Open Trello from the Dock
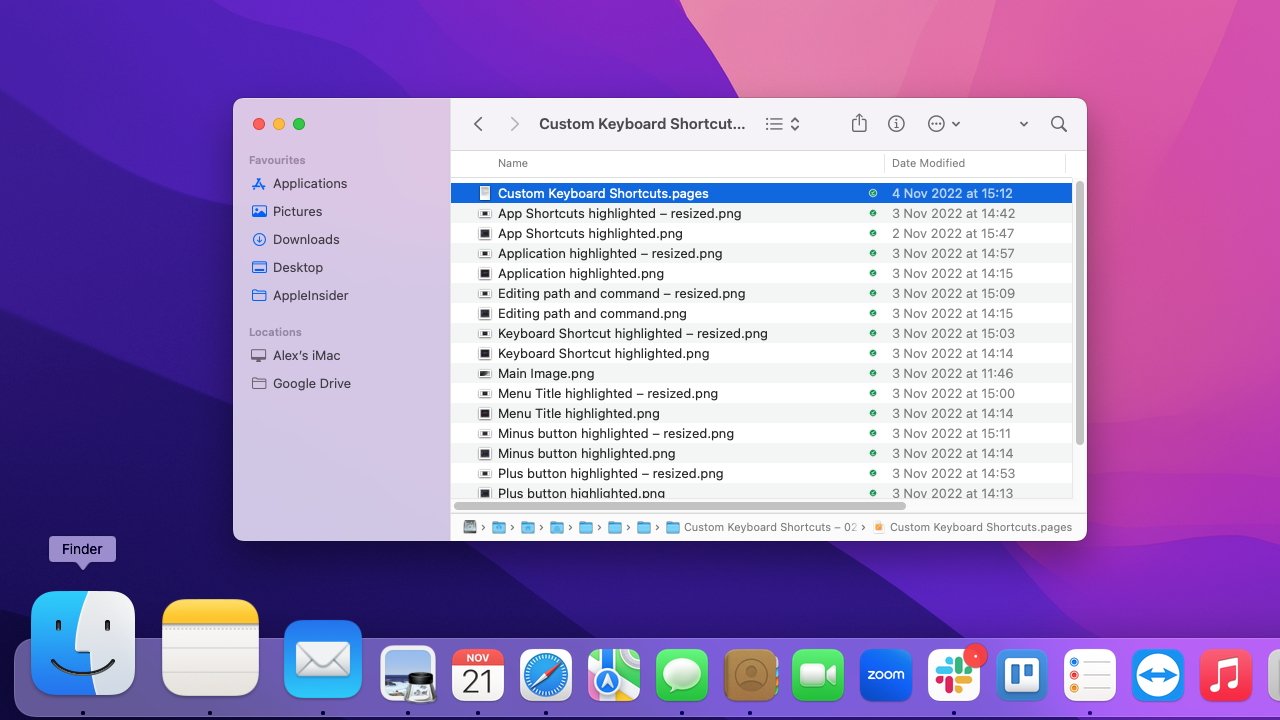 tap(1022, 675)
